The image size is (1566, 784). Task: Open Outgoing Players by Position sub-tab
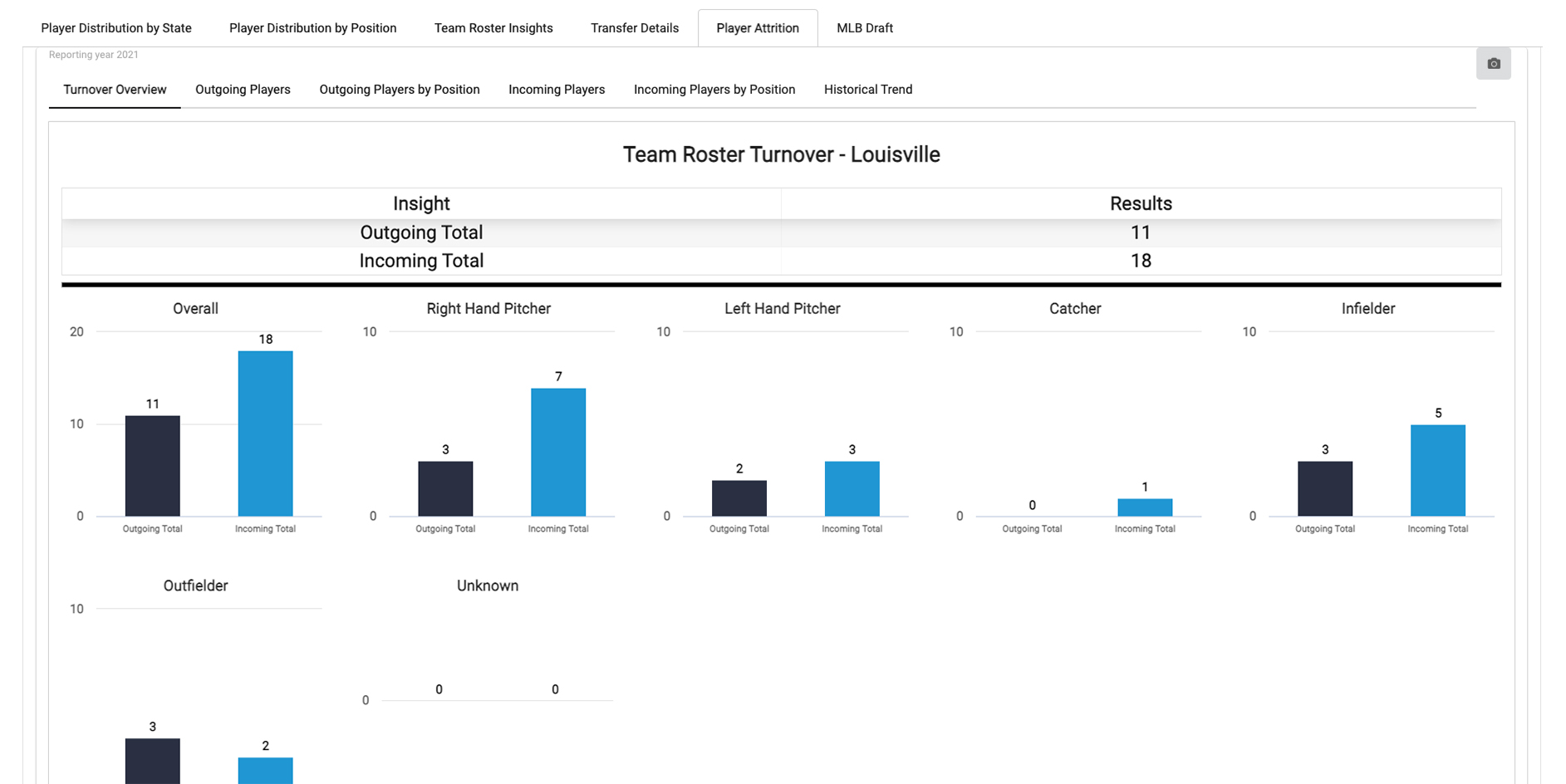pos(400,90)
